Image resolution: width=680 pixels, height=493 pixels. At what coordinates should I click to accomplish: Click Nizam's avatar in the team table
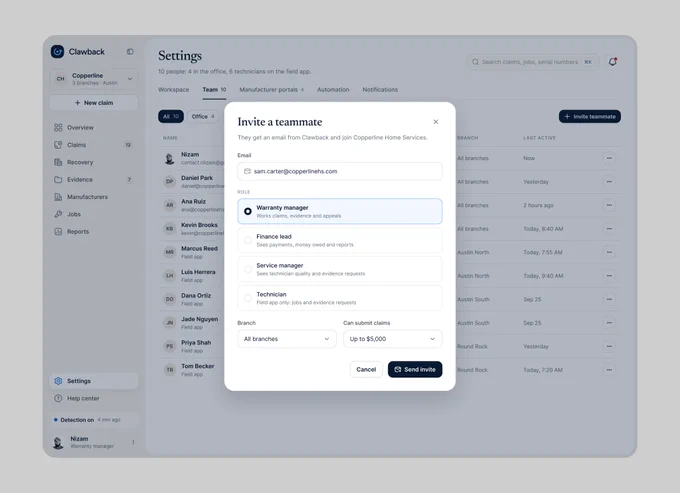(x=170, y=159)
